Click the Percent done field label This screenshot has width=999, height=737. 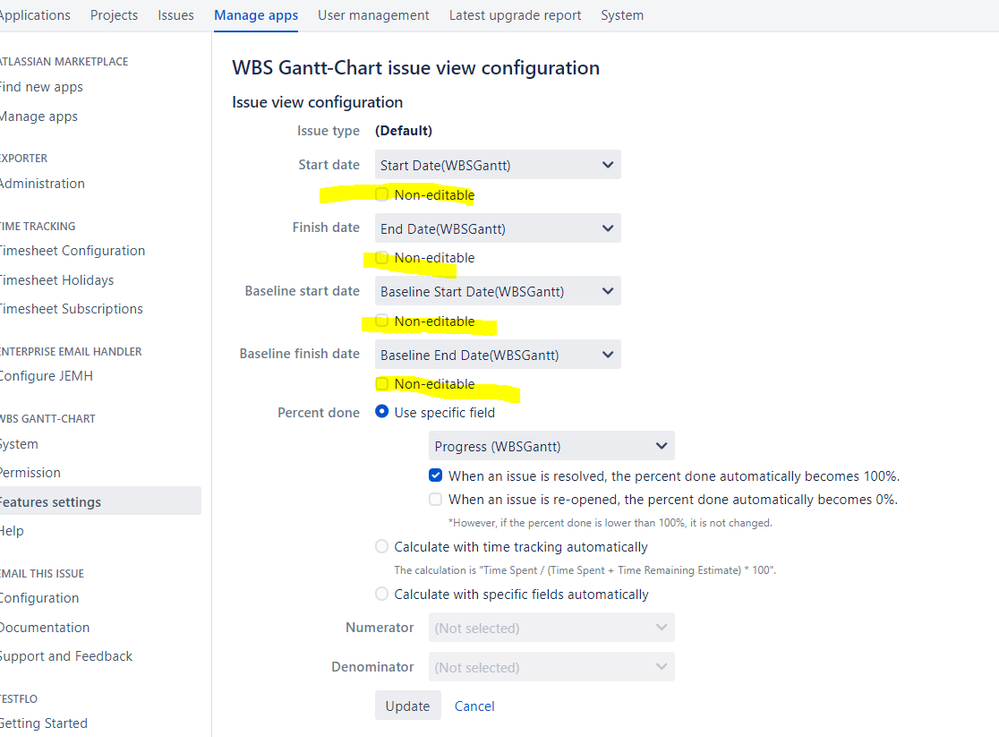point(319,413)
